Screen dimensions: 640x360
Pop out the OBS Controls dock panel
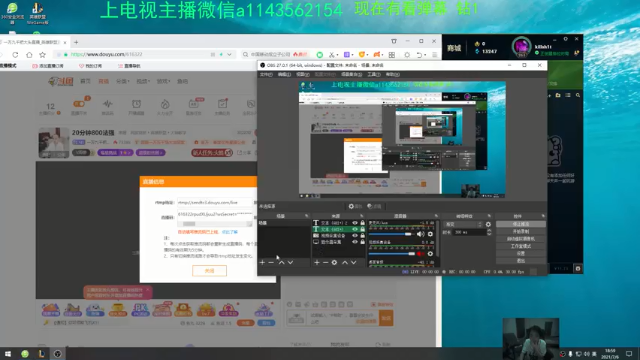pos(543,216)
